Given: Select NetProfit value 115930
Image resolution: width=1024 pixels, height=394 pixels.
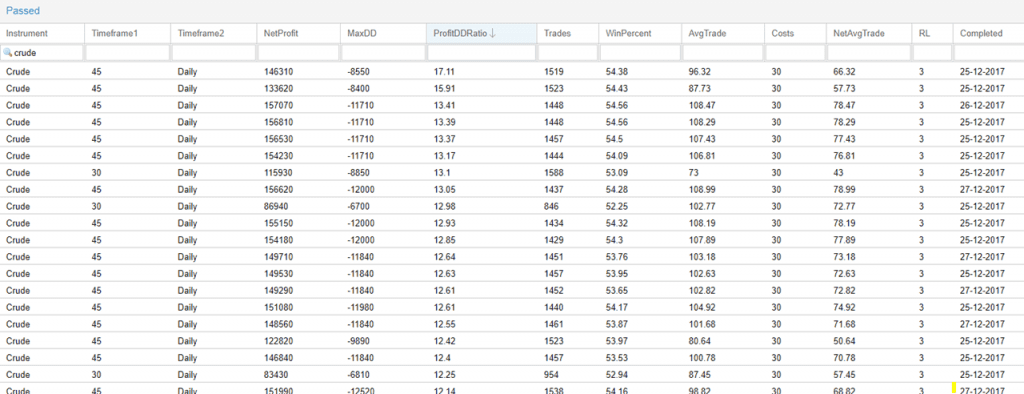Looking at the screenshot, I should [x=278, y=172].
